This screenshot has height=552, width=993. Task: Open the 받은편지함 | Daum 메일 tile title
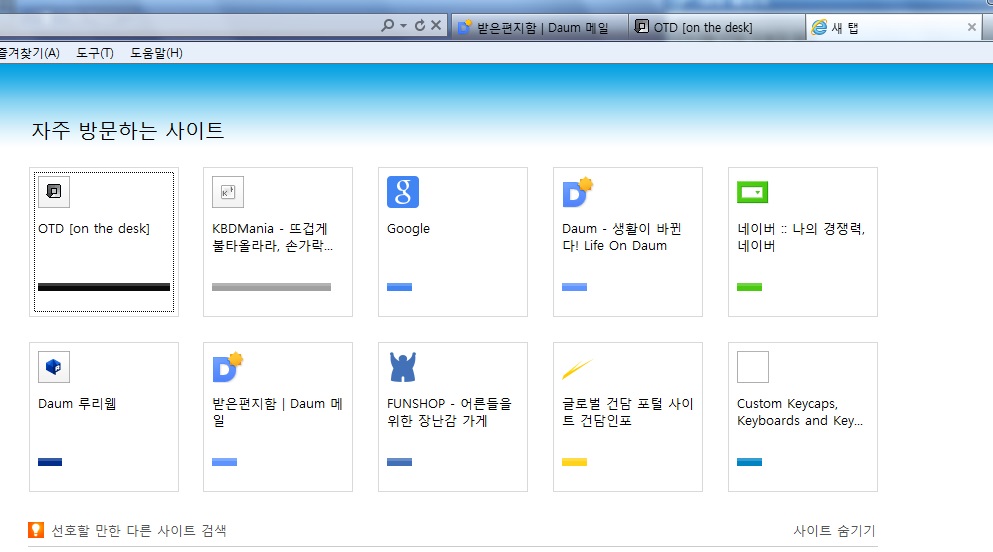coord(277,412)
